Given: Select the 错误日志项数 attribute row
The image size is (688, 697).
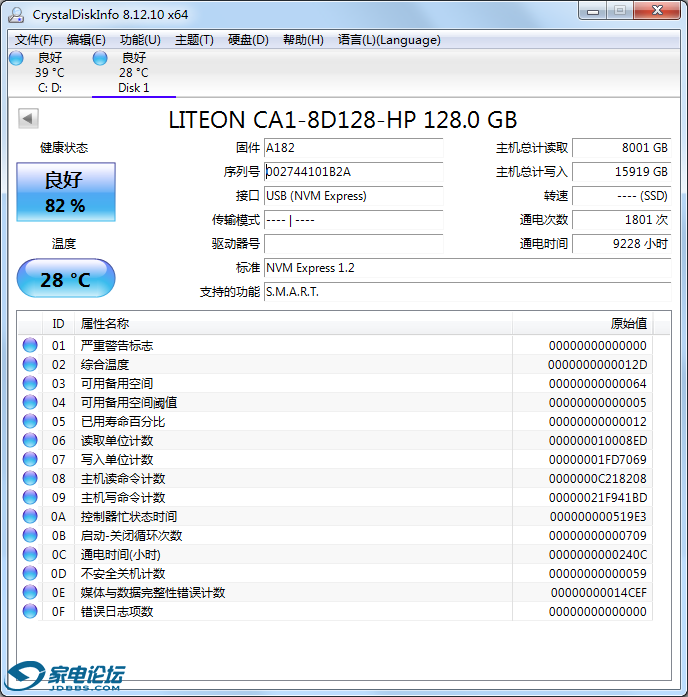Looking at the screenshot, I should (335, 612).
